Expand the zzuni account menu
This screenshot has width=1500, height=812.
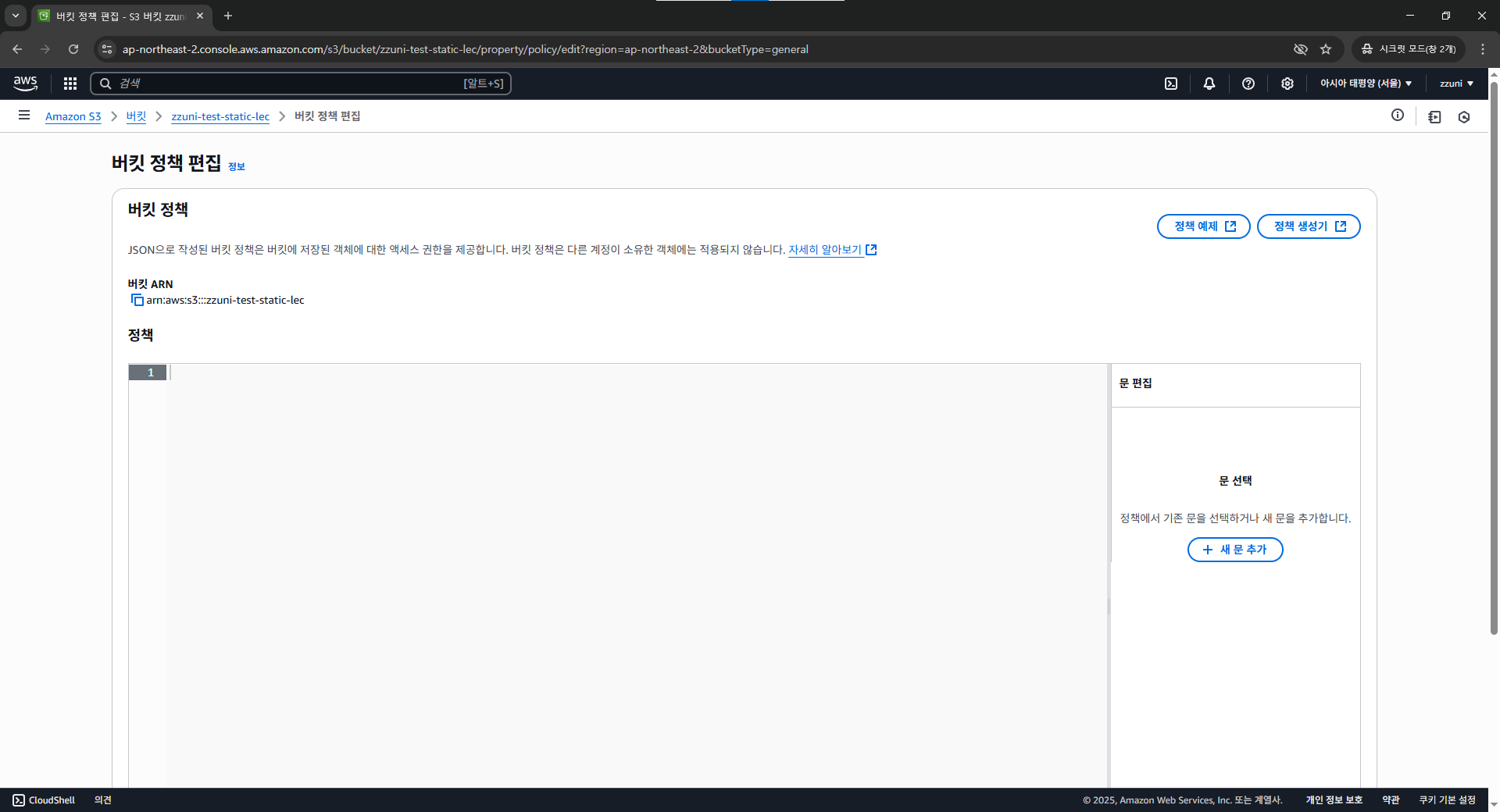[x=1456, y=84]
